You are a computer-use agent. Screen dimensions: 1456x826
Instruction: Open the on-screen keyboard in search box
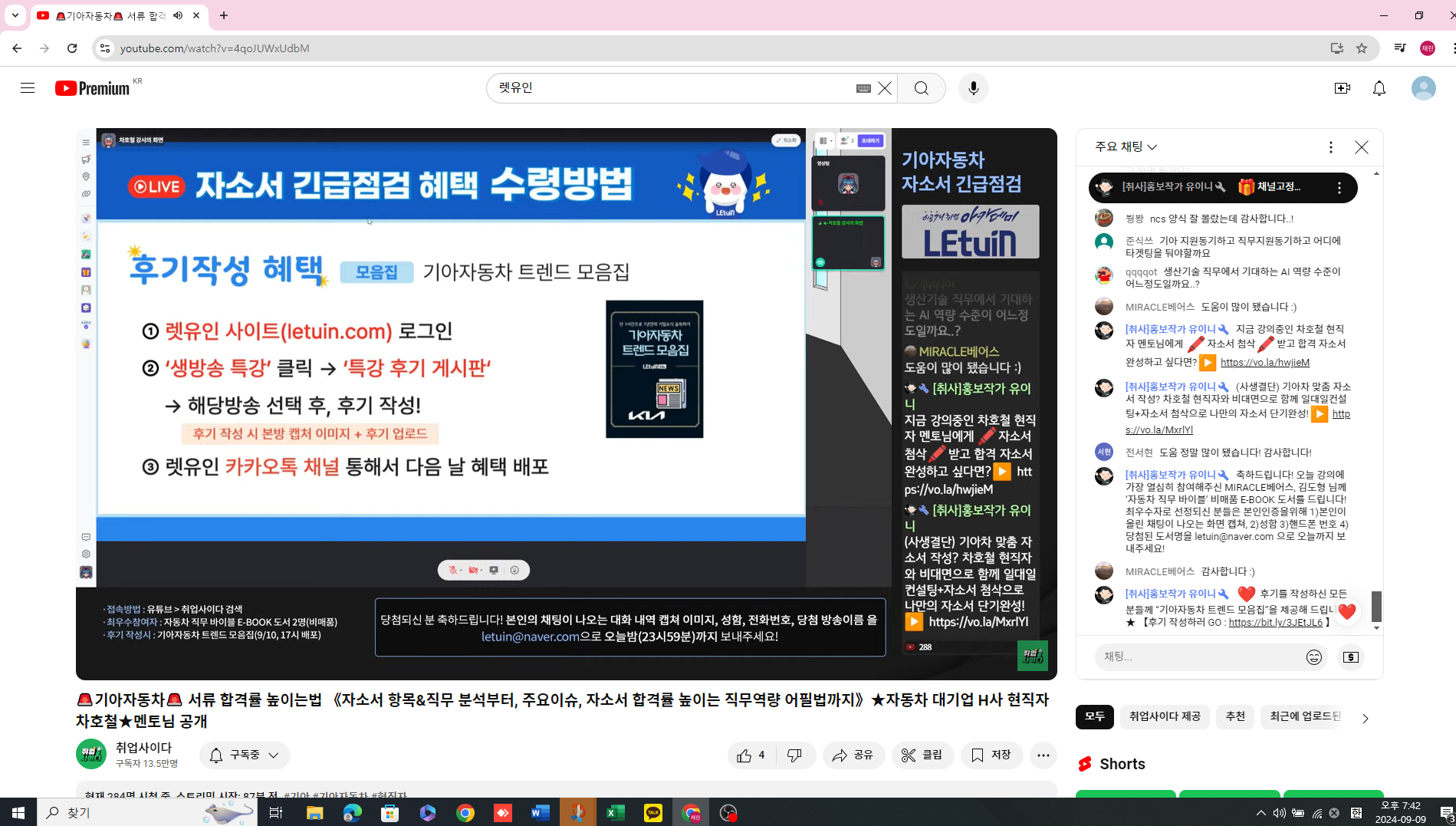(x=863, y=88)
